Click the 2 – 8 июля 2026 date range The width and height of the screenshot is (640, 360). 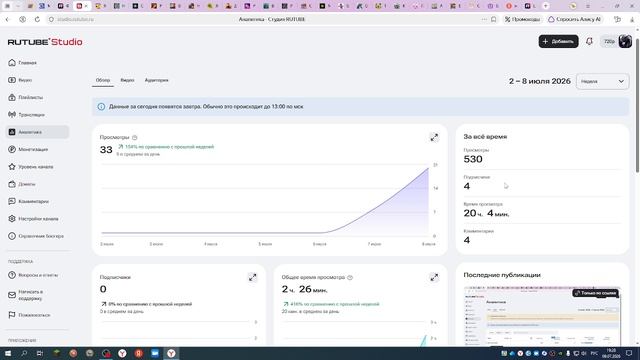tap(540, 81)
